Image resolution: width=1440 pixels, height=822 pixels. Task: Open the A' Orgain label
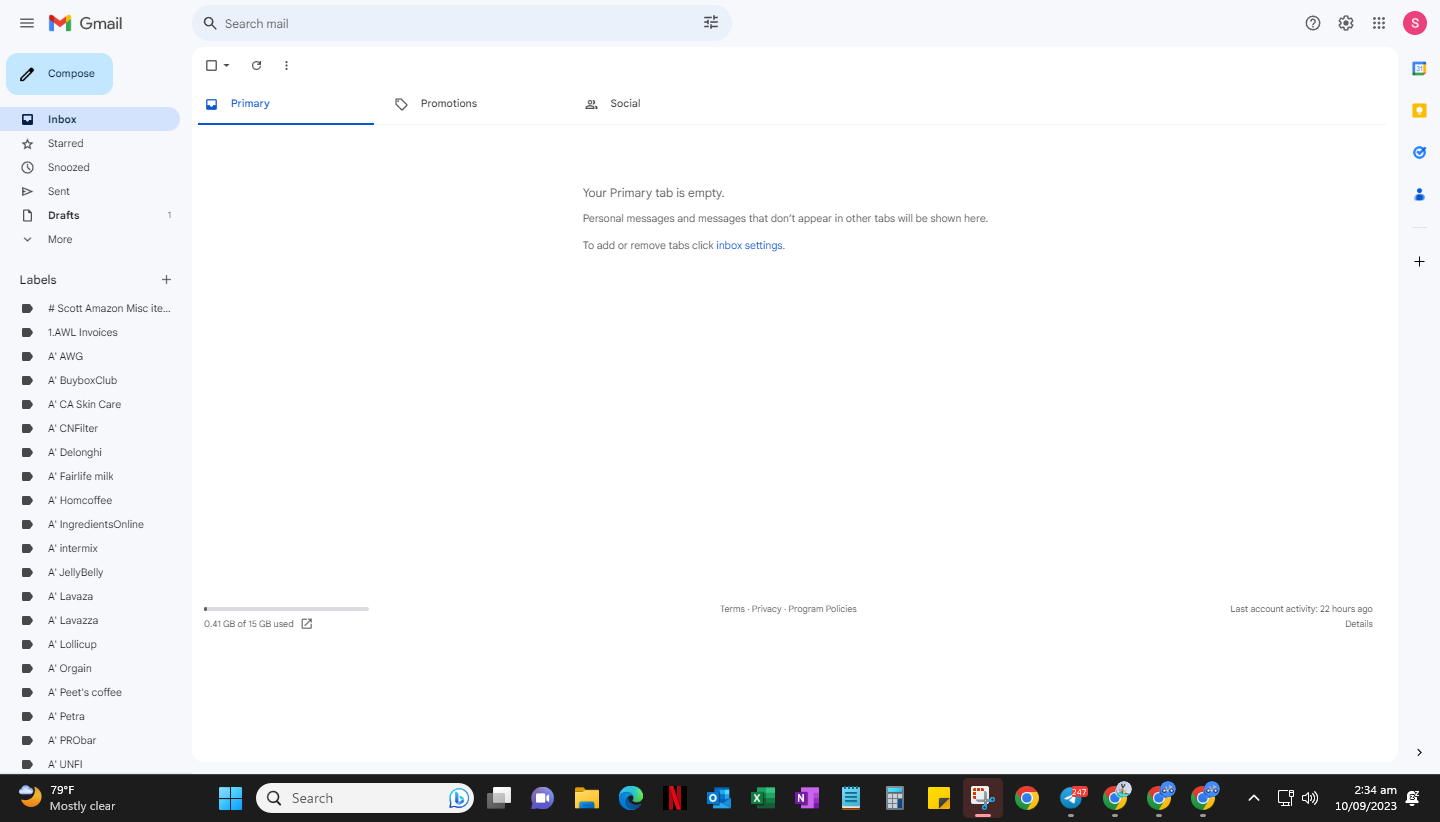[90, 668]
